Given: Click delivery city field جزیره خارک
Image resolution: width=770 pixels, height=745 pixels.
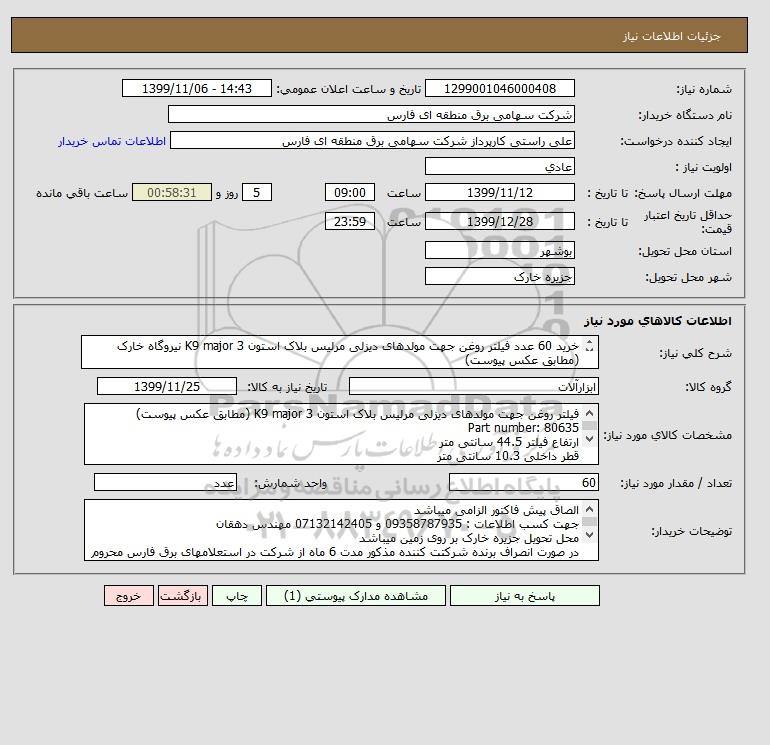Looking at the screenshot, I should tap(499, 276).
